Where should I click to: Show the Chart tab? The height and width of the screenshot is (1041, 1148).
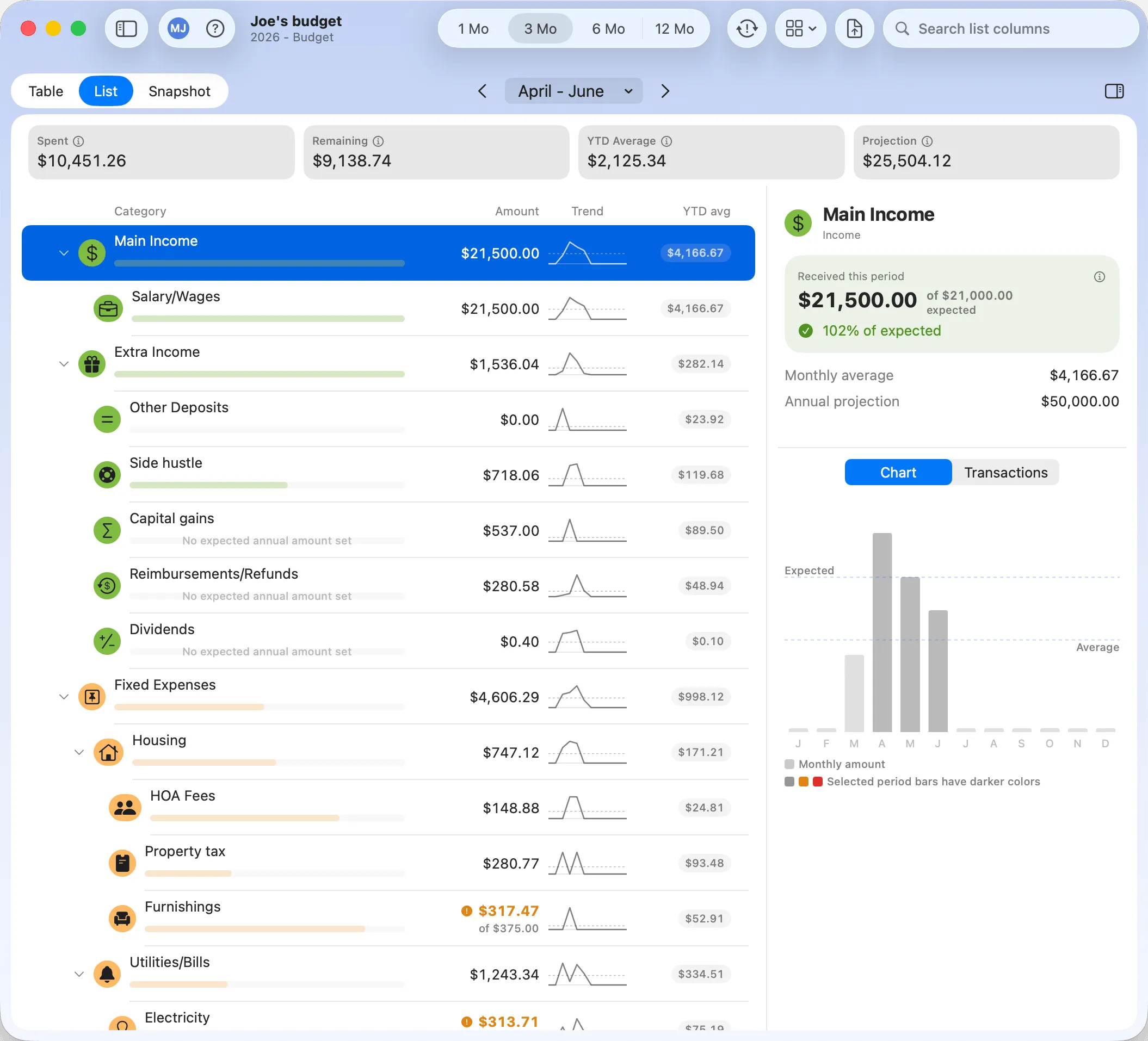click(898, 473)
